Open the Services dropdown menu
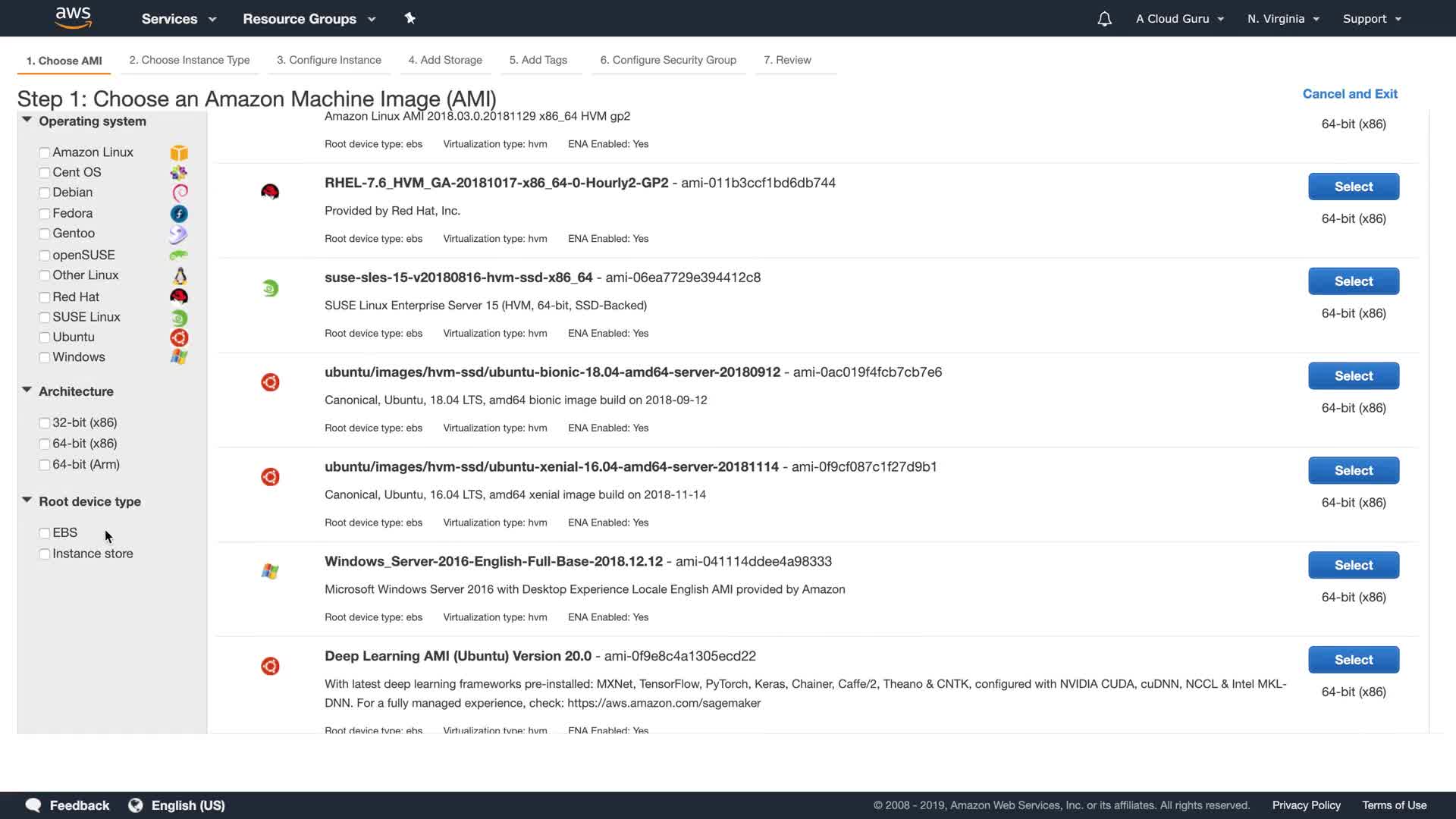Viewport: 1456px width, 819px height. coord(179,19)
